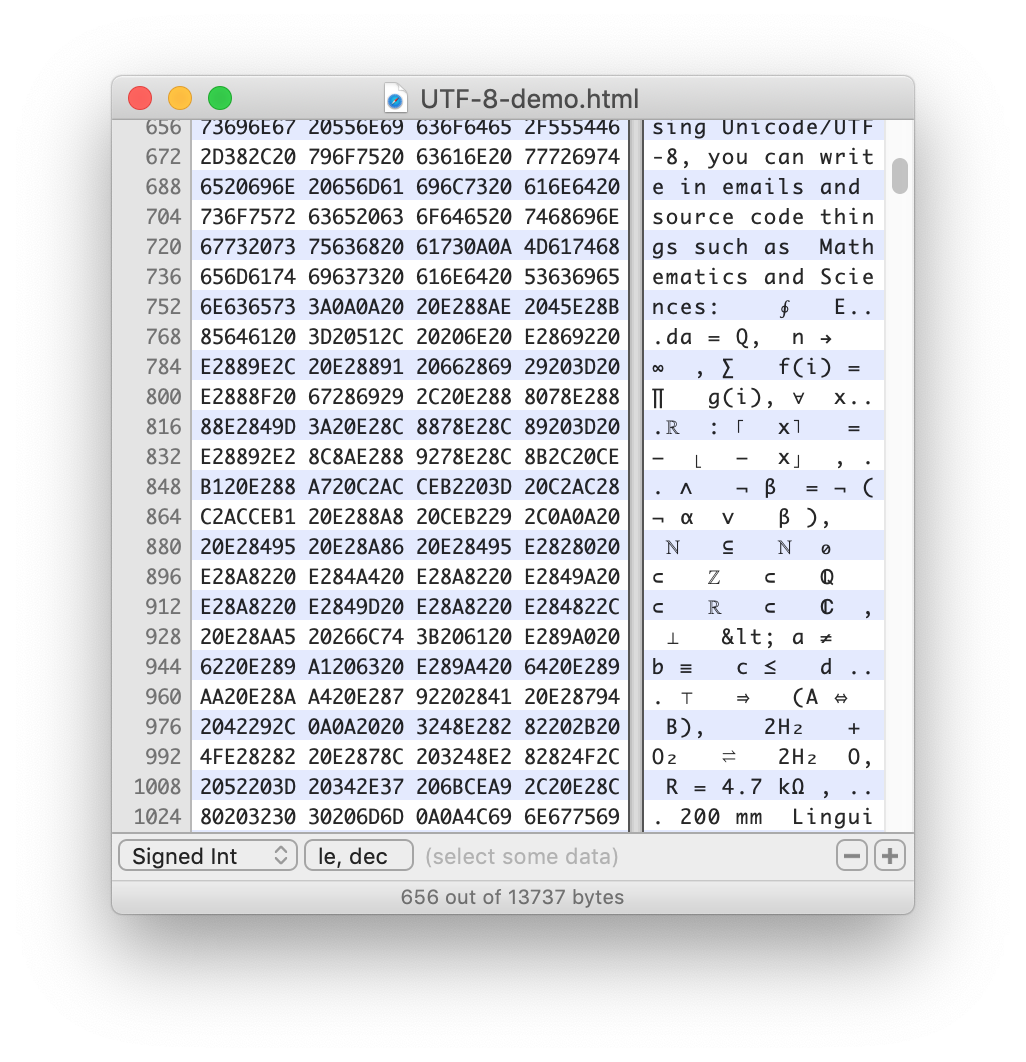Click the vertical scrollbar on the right edge

coord(898,175)
